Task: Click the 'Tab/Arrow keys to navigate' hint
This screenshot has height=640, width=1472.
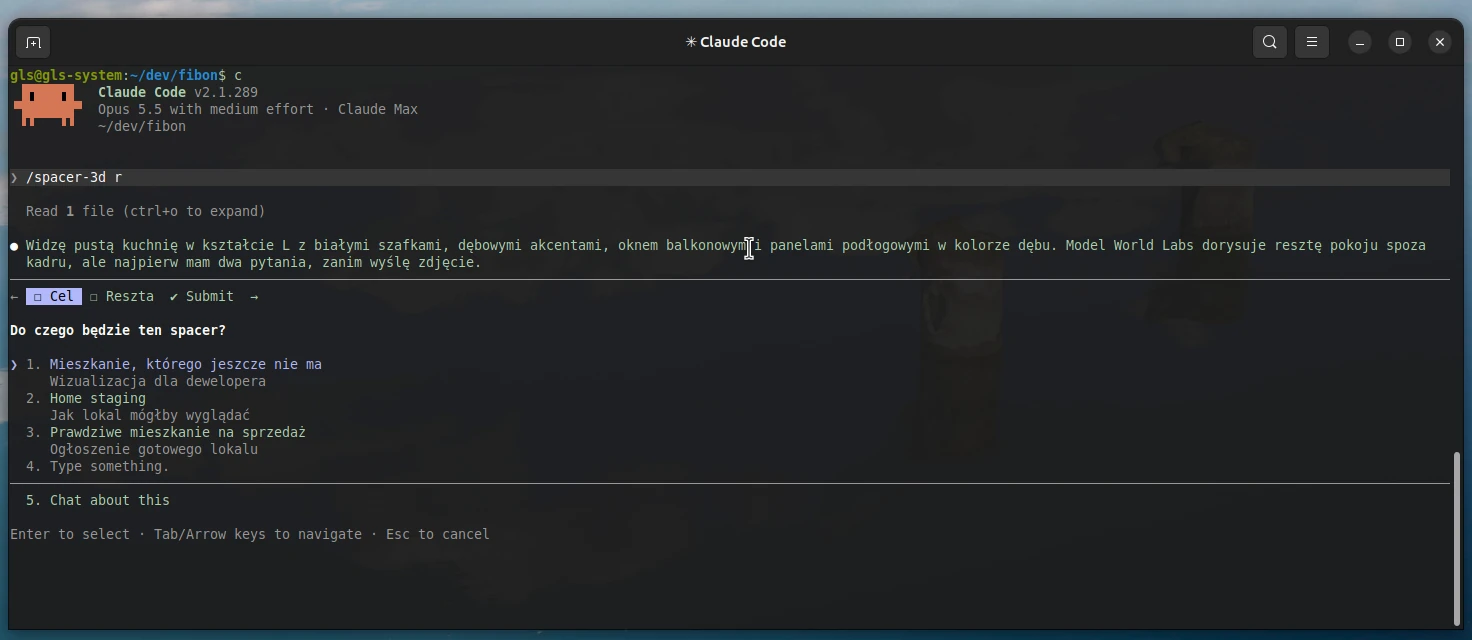Action: 258,535
